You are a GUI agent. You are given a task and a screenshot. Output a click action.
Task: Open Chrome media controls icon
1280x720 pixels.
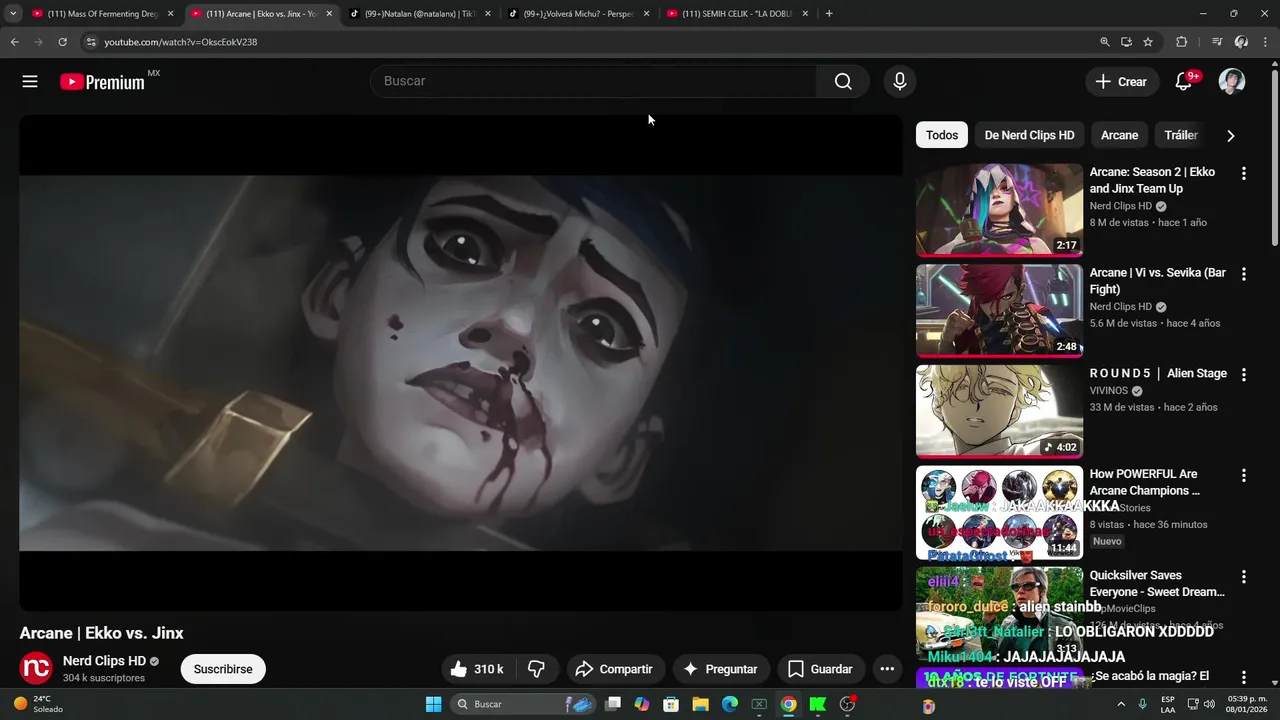pos(1217,42)
